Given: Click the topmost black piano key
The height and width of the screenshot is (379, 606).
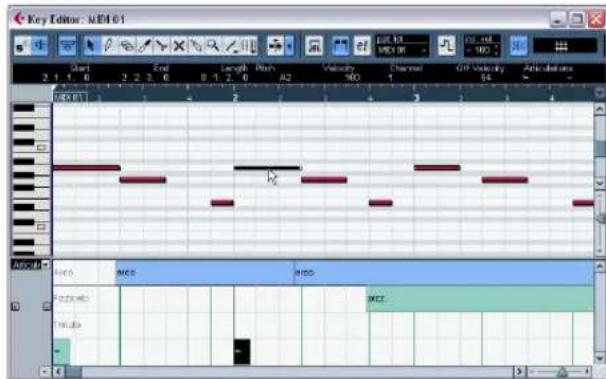Looking at the screenshot, I should tap(24, 108).
